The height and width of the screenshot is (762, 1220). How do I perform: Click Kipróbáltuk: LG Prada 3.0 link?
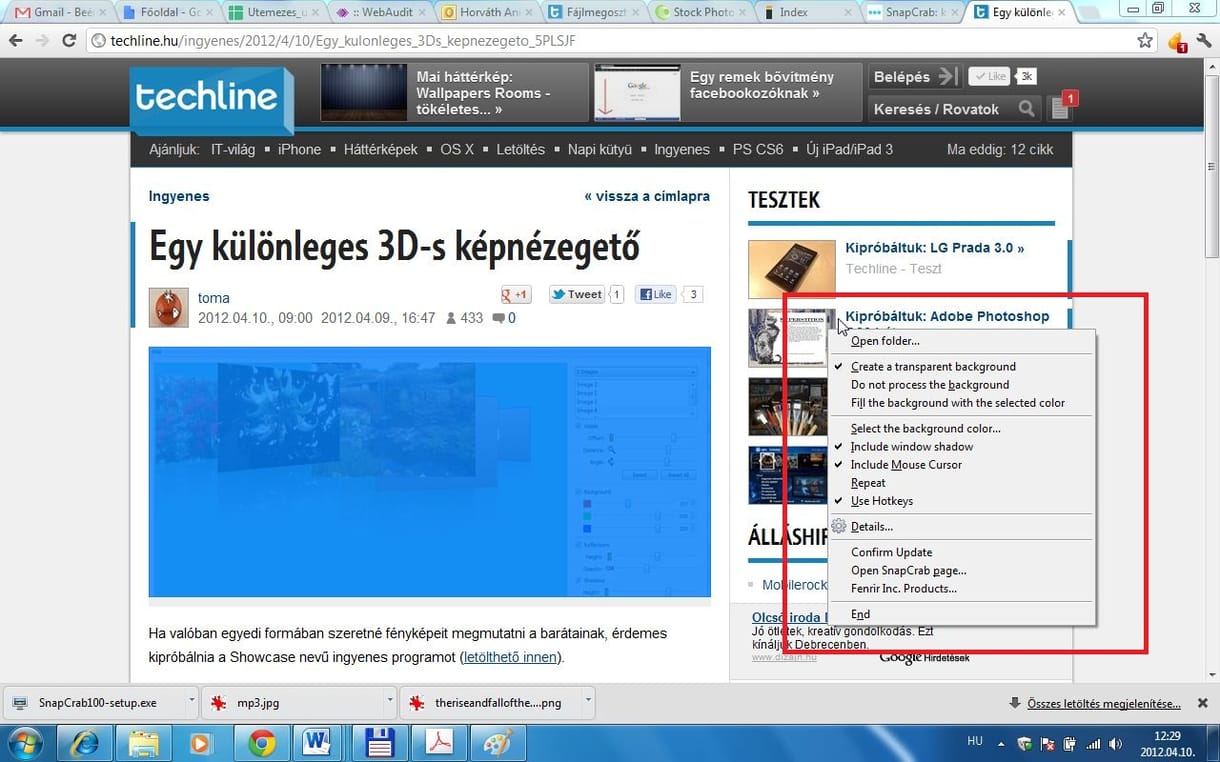tap(935, 248)
